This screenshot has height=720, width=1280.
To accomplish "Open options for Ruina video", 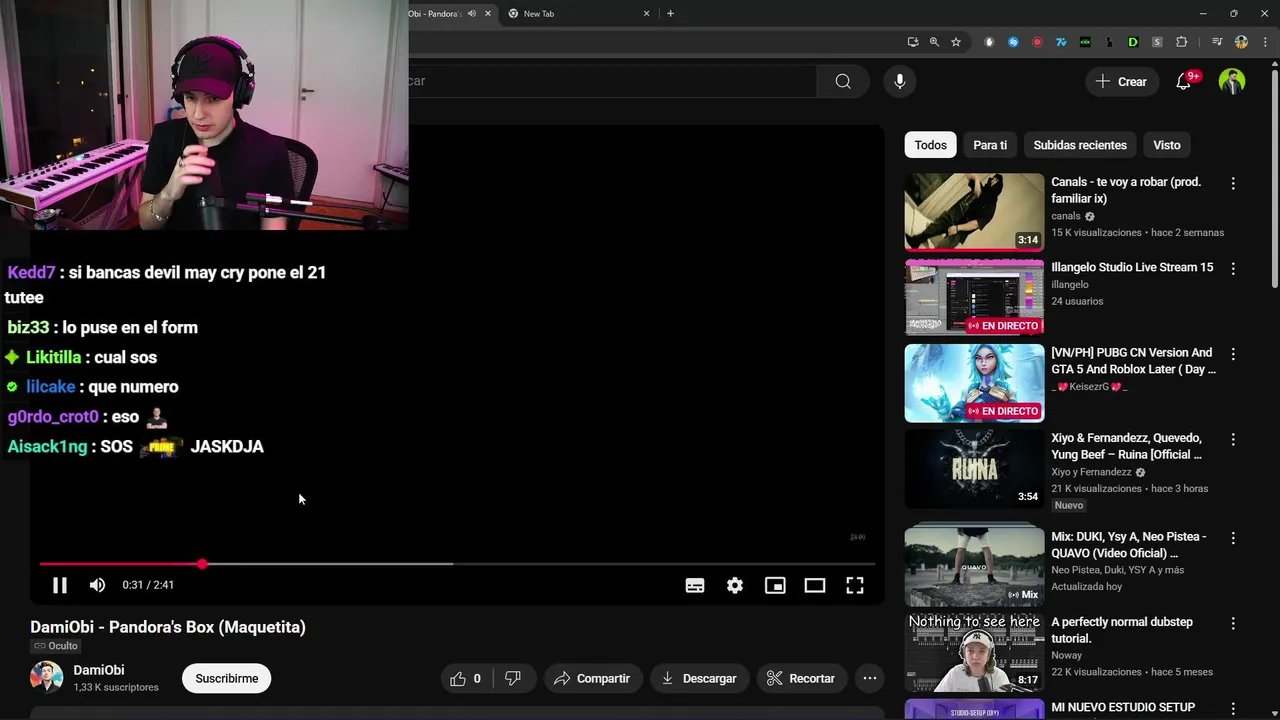I will coord(1233,440).
